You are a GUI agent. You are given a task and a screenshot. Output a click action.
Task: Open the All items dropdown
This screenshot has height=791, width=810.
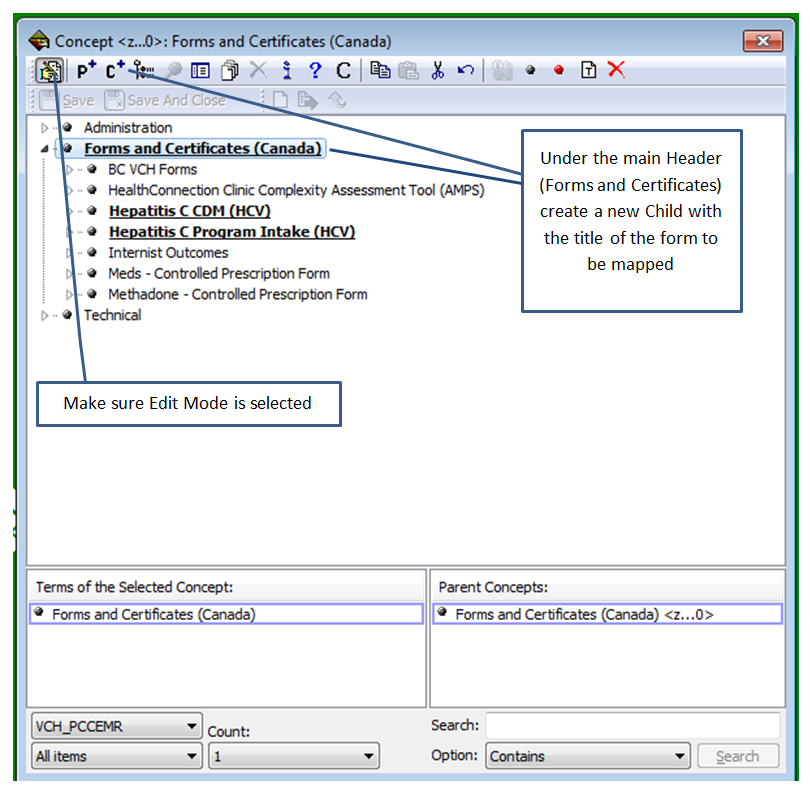click(117, 756)
